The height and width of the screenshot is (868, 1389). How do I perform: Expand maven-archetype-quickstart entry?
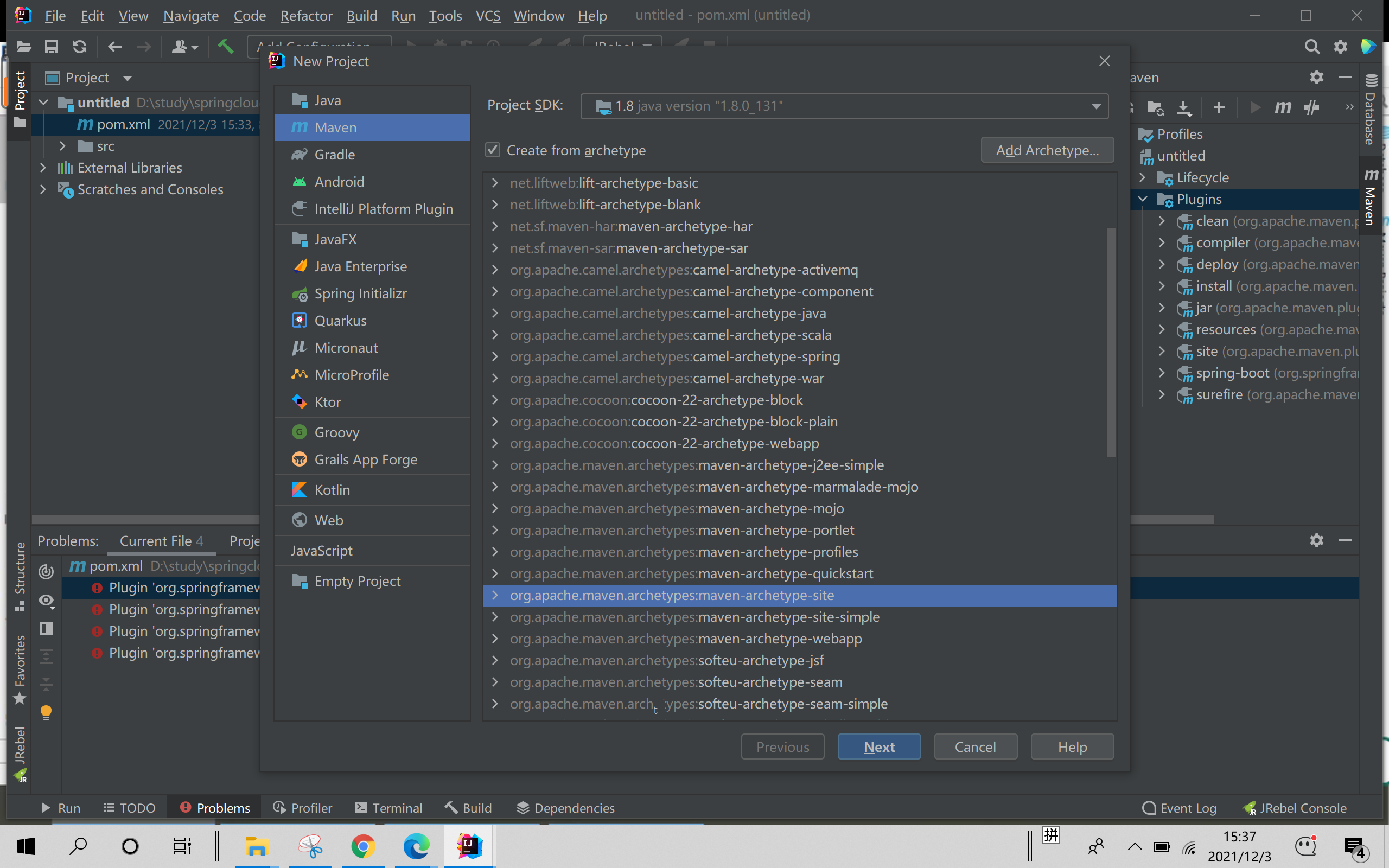click(495, 573)
